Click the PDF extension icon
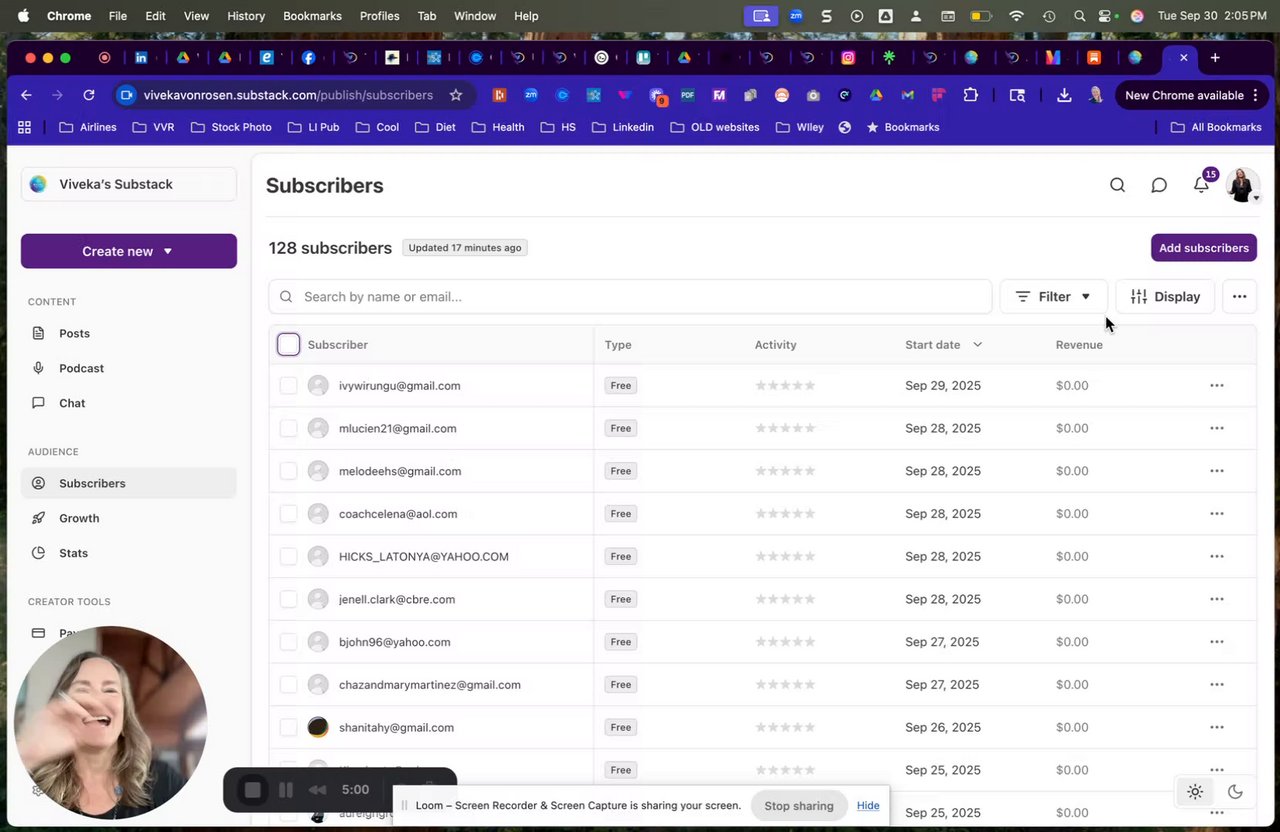Screen dimensions: 1280x832 [x=687, y=95]
